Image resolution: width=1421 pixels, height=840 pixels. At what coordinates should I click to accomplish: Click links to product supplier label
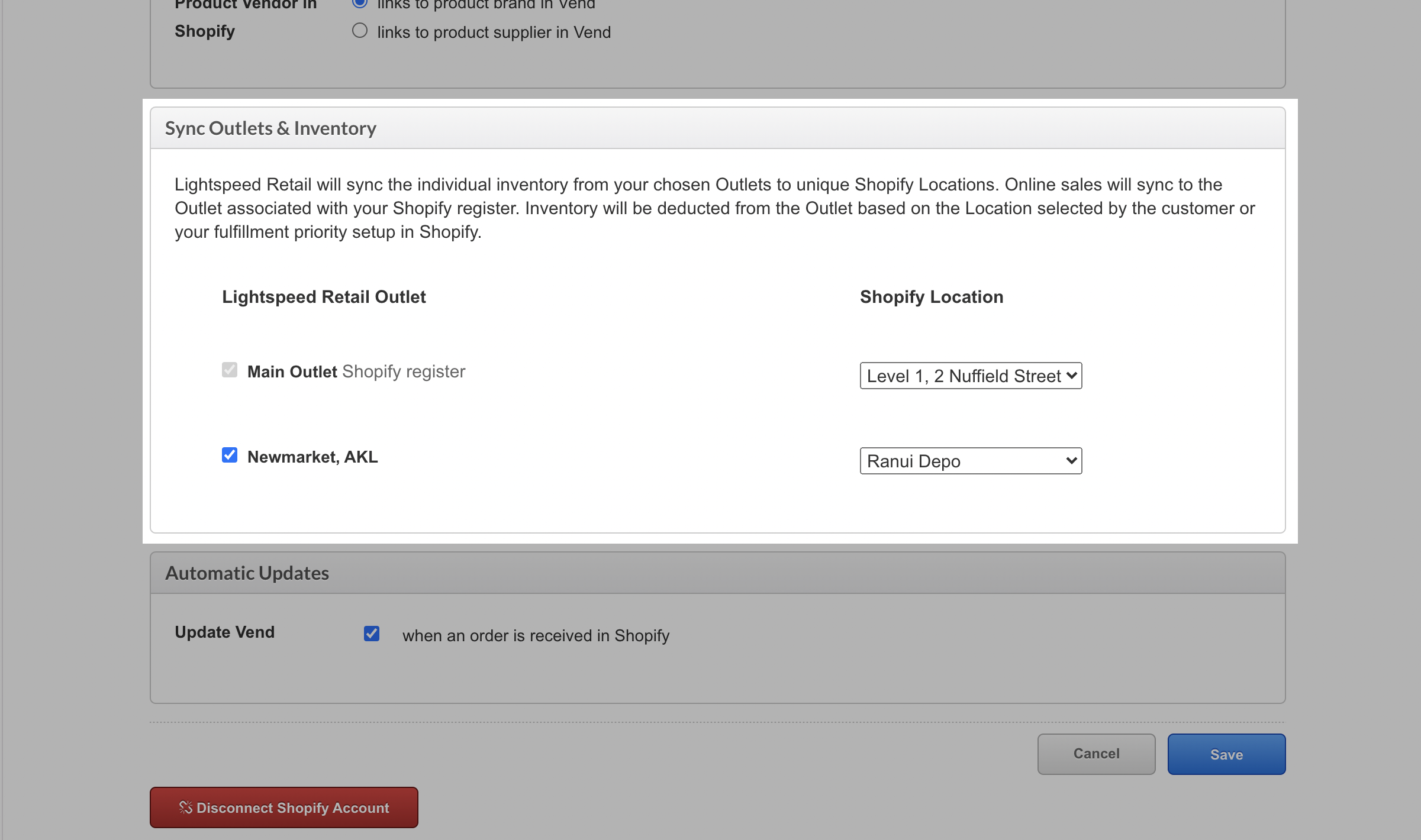pyautogui.click(x=494, y=33)
